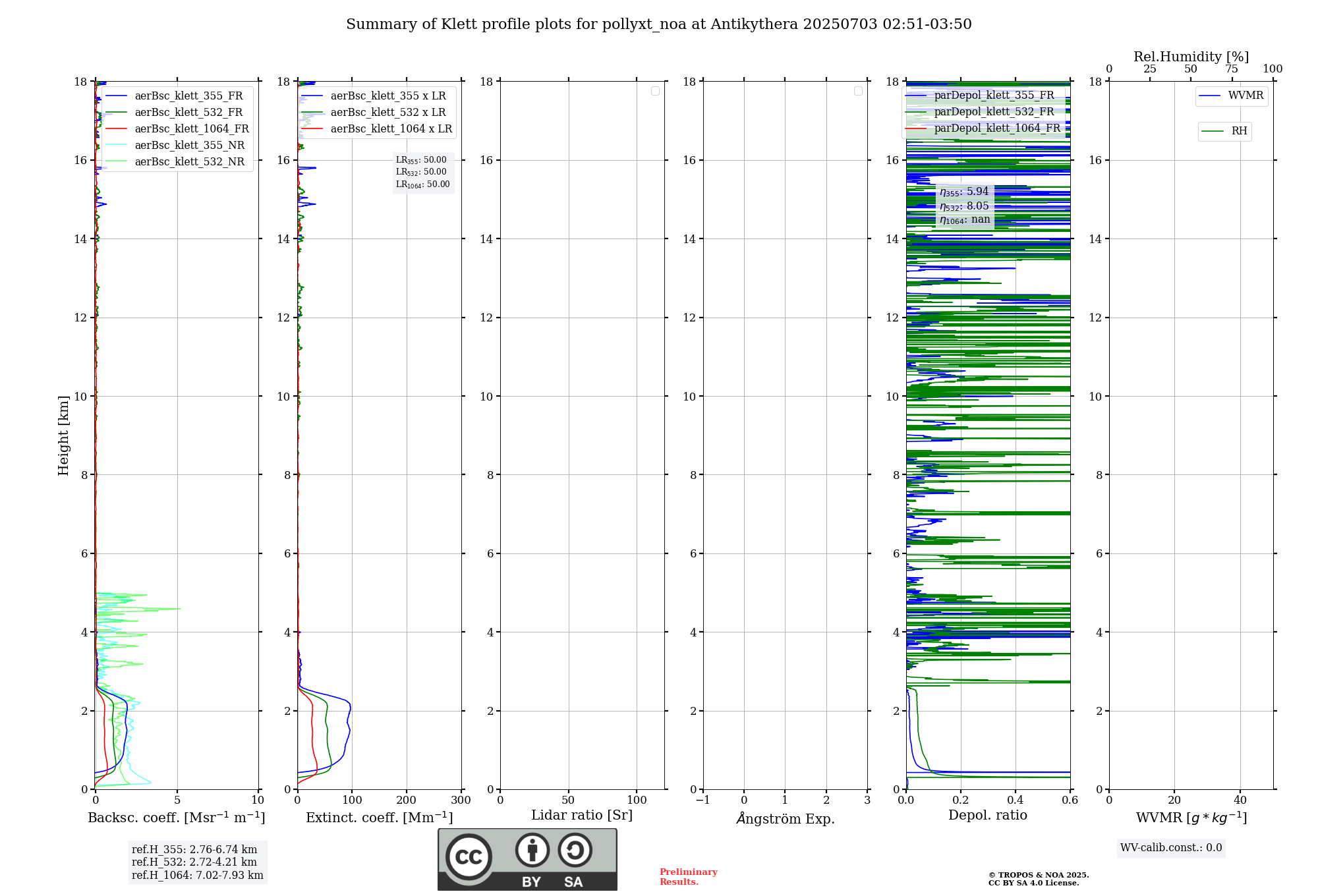Click the aerBsc_klett_1064 x LR legend entry
Image resolution: width=1318 pixels, height=896 pixels.
coord(377,128)
